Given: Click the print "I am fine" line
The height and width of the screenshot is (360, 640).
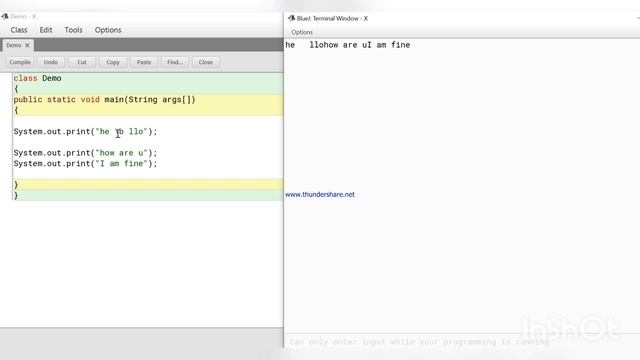Looking at the screenshot, I should click(85, 163).
